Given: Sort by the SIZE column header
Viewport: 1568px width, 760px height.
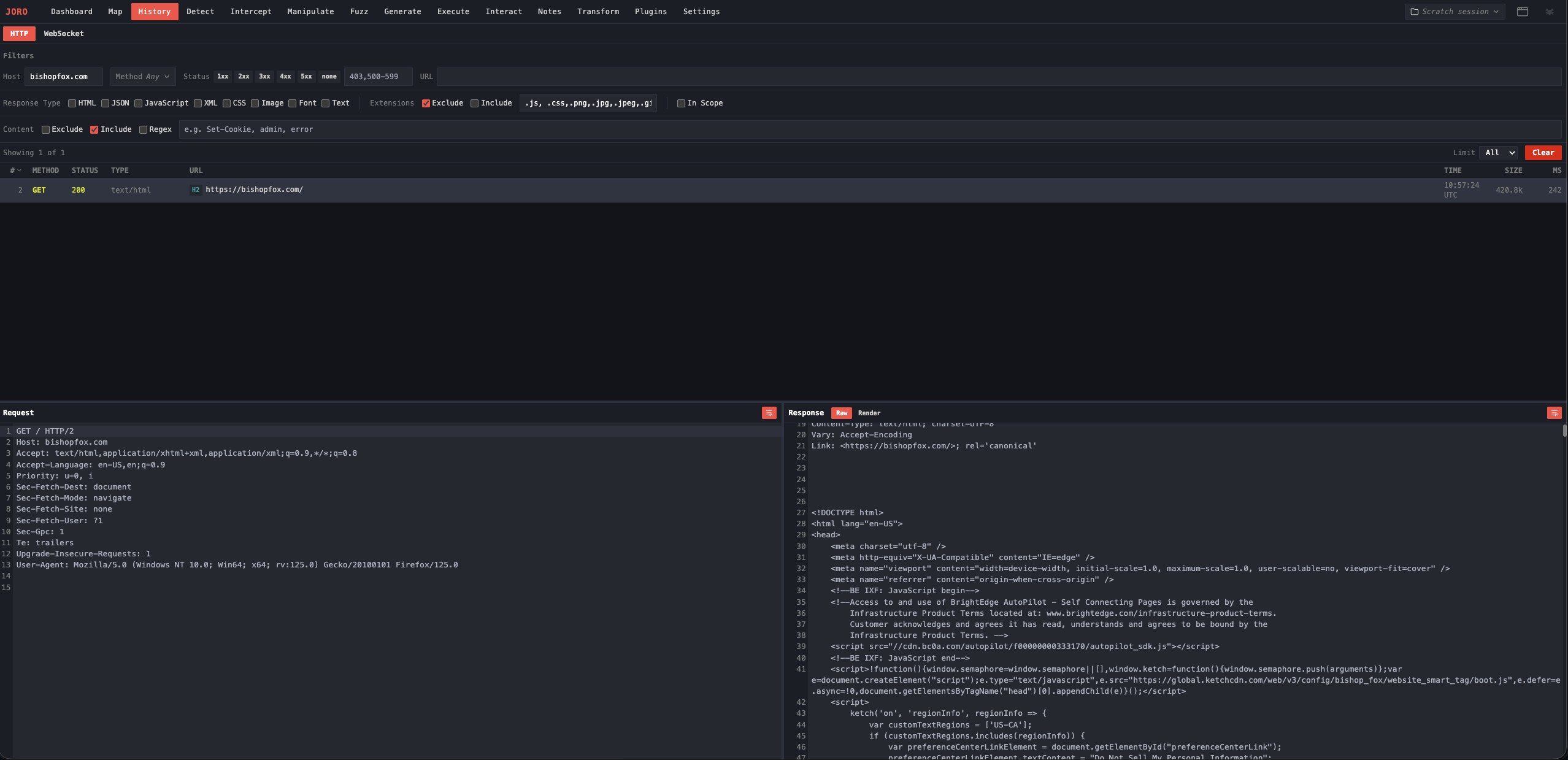Looking at the screenshot, I should [x=1513, y=171].
